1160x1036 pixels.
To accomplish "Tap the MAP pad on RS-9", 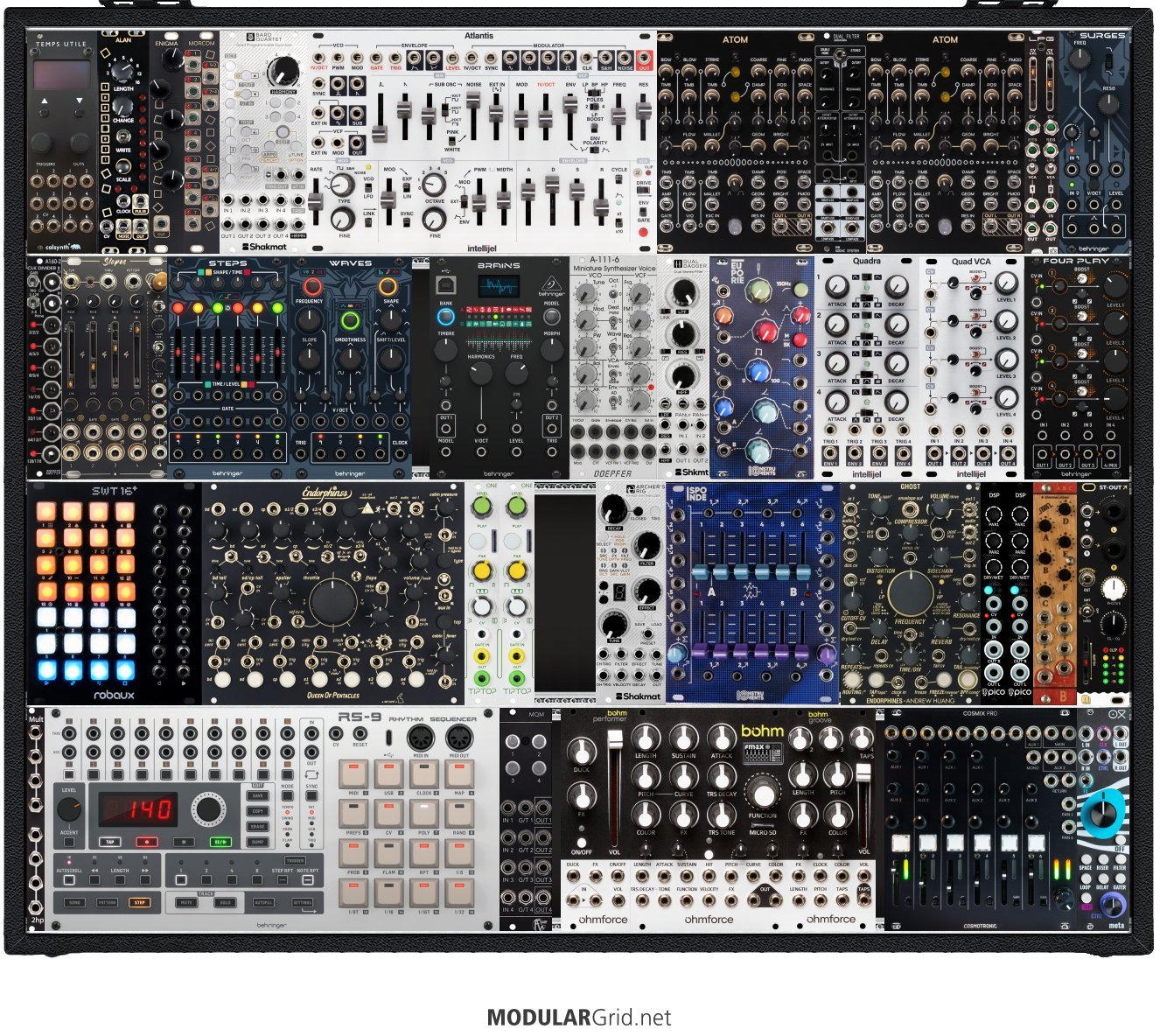I will 459,775.
